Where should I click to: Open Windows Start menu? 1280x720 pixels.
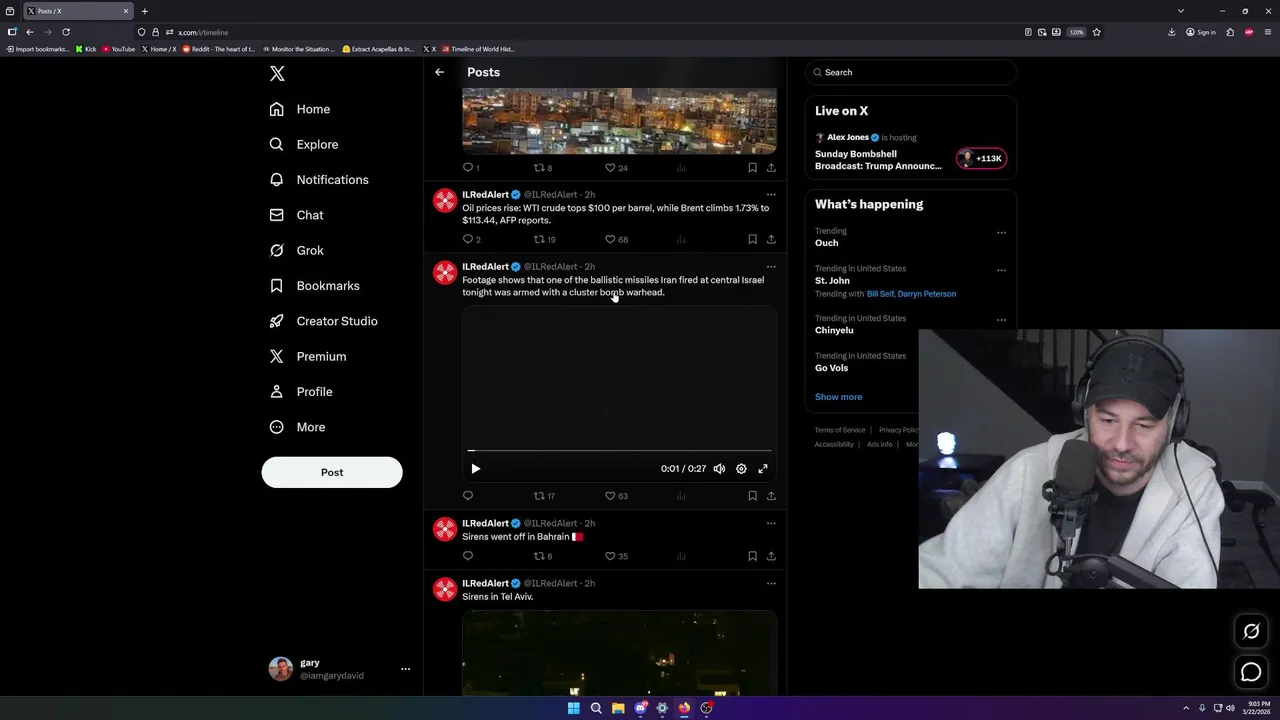coord(573,708)
